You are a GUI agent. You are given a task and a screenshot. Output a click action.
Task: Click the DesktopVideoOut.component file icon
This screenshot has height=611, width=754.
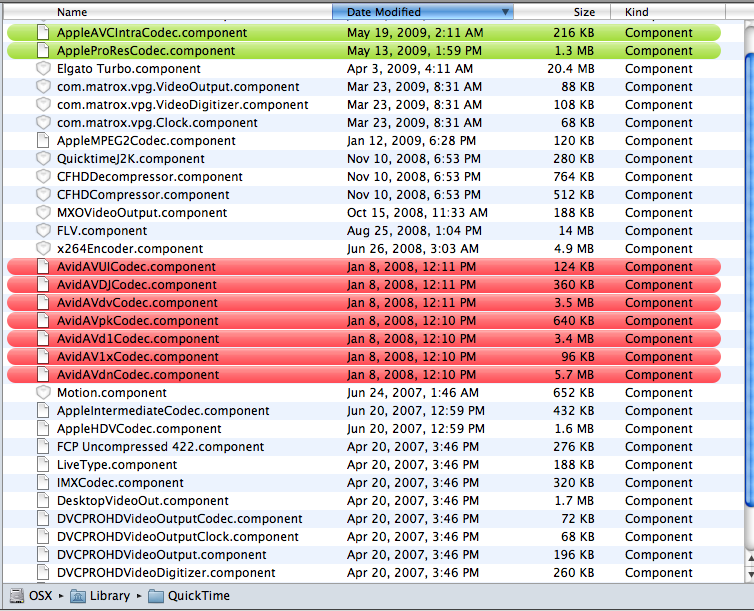43,501
